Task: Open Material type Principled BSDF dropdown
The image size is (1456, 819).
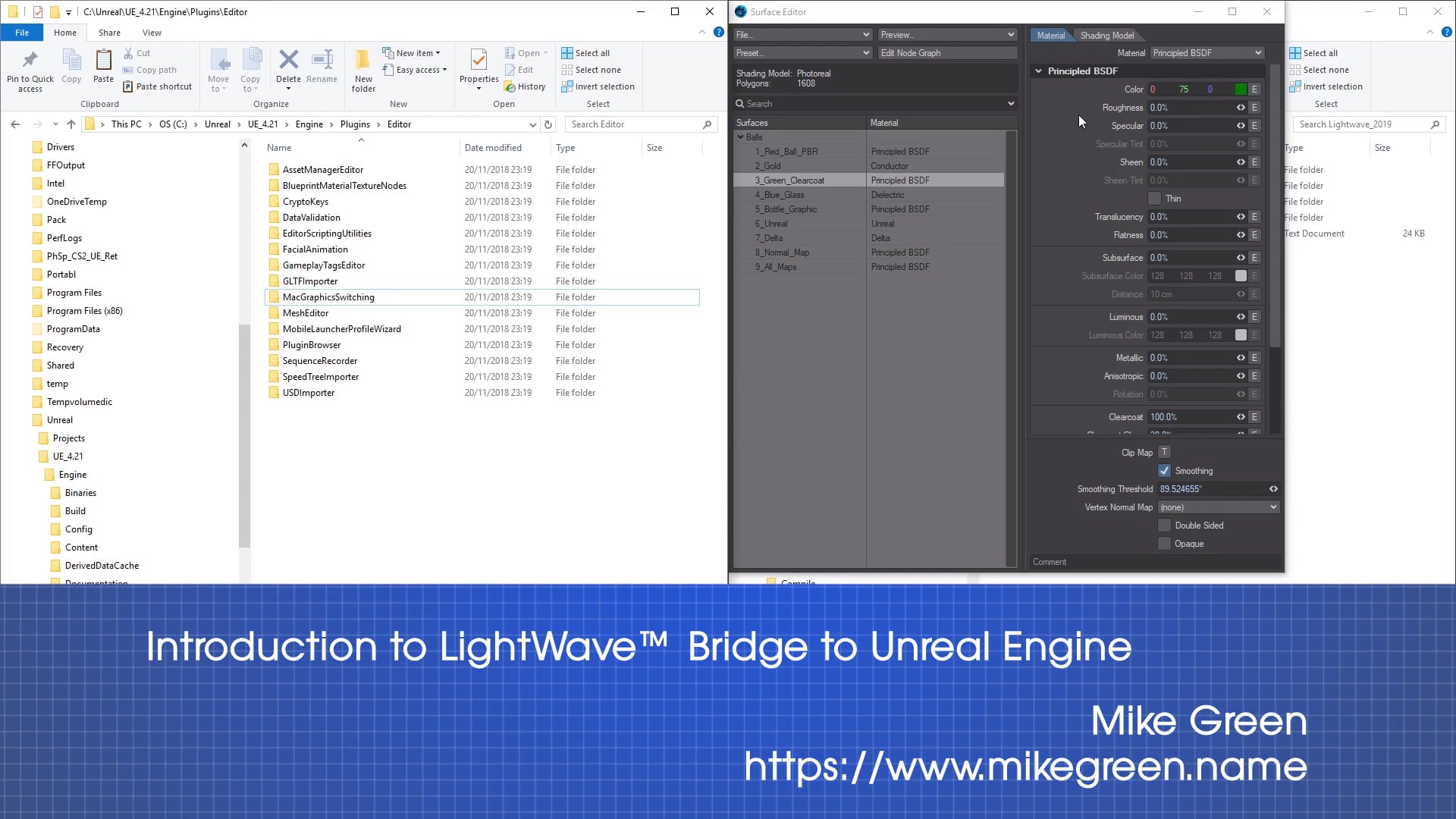Action: pyautogui.click(x=1207, y=53)
